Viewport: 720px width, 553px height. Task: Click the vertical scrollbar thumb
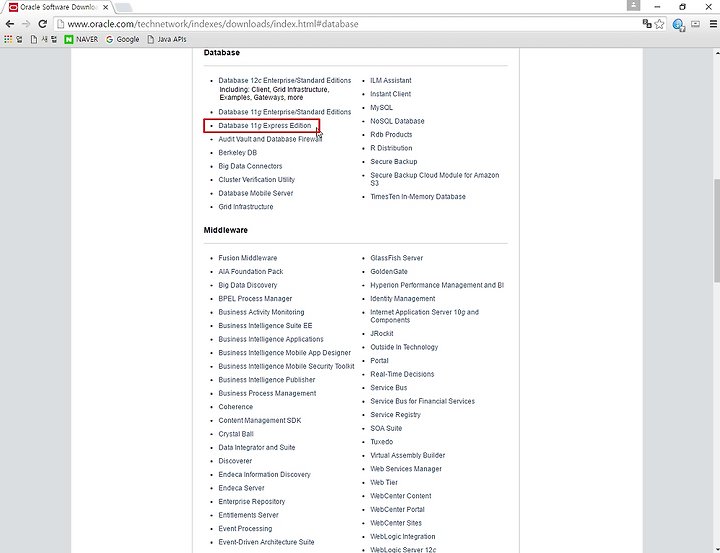coord(717,231)
